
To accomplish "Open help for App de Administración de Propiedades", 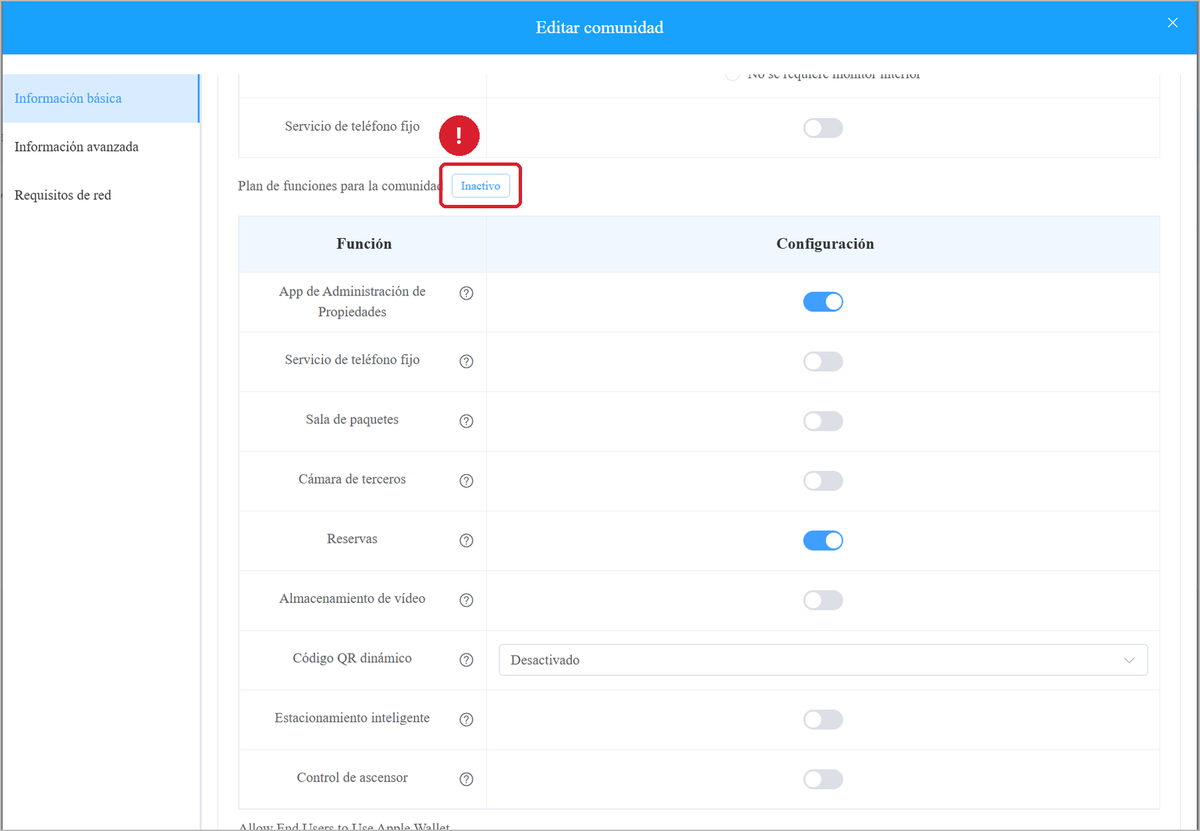I will [x=466, y=294].
